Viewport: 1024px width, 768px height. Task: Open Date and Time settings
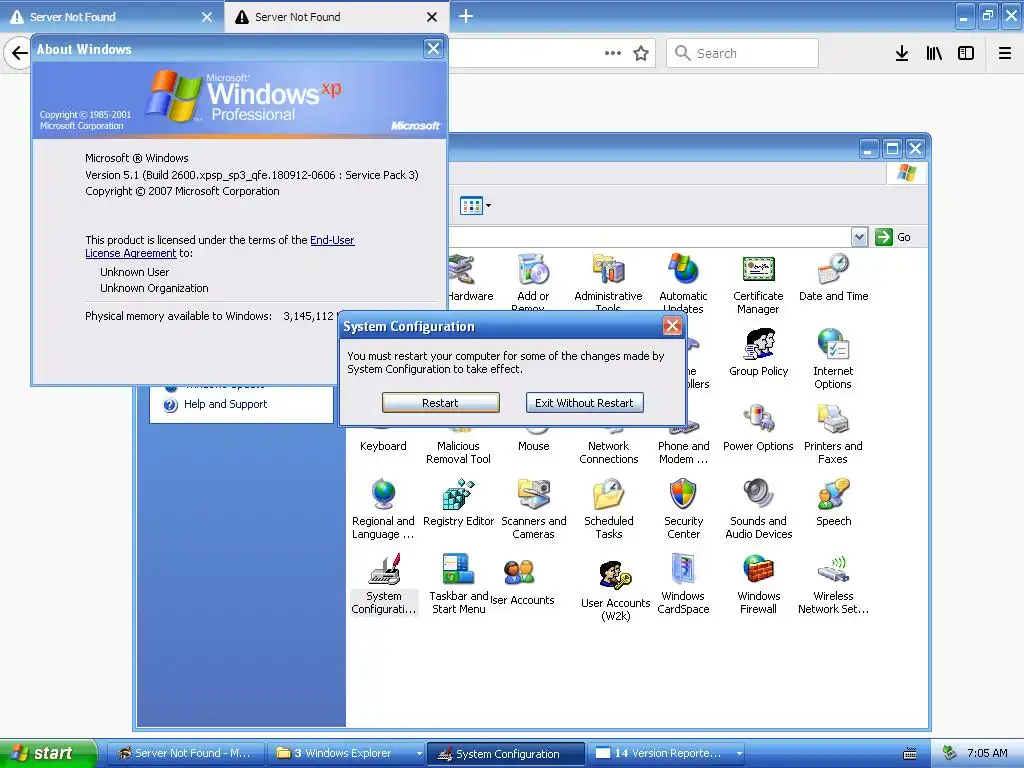point(833,278)
